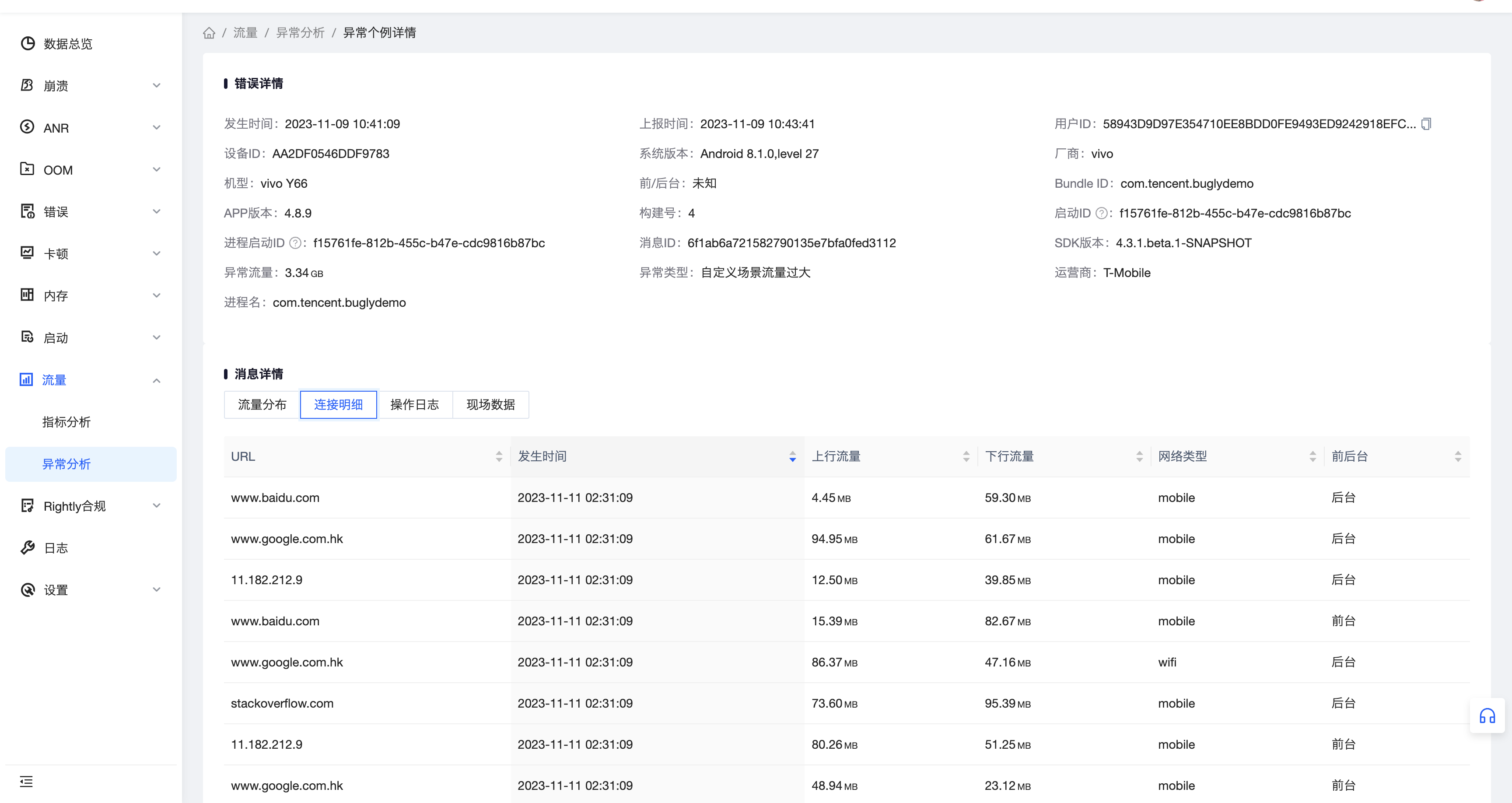Switch to 流量分布 tab
Screen dimensions: 1512x803
[262, 404]
